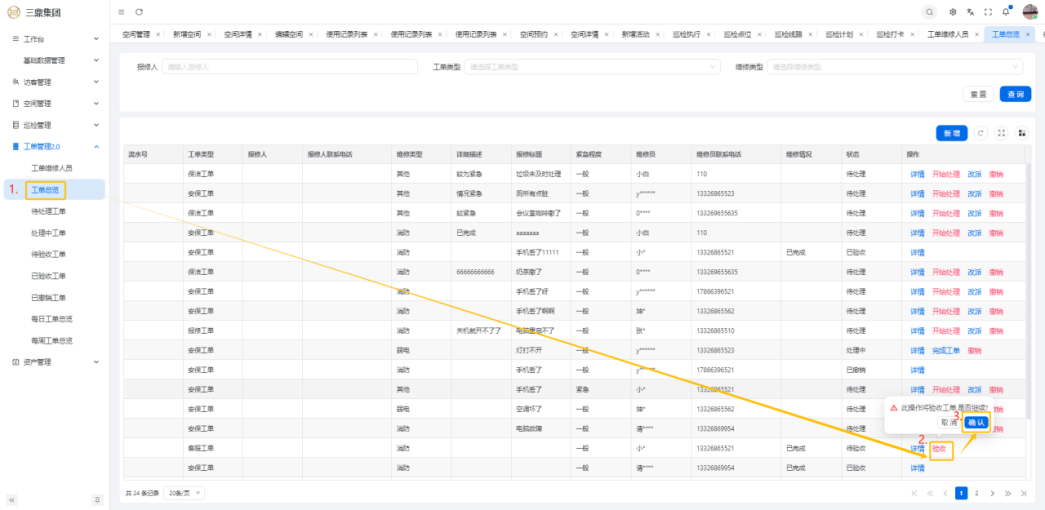Click the 报修人 input field
Image resolution: width=1045 pixels, height=510 pixels.
[x=289, y=67]
